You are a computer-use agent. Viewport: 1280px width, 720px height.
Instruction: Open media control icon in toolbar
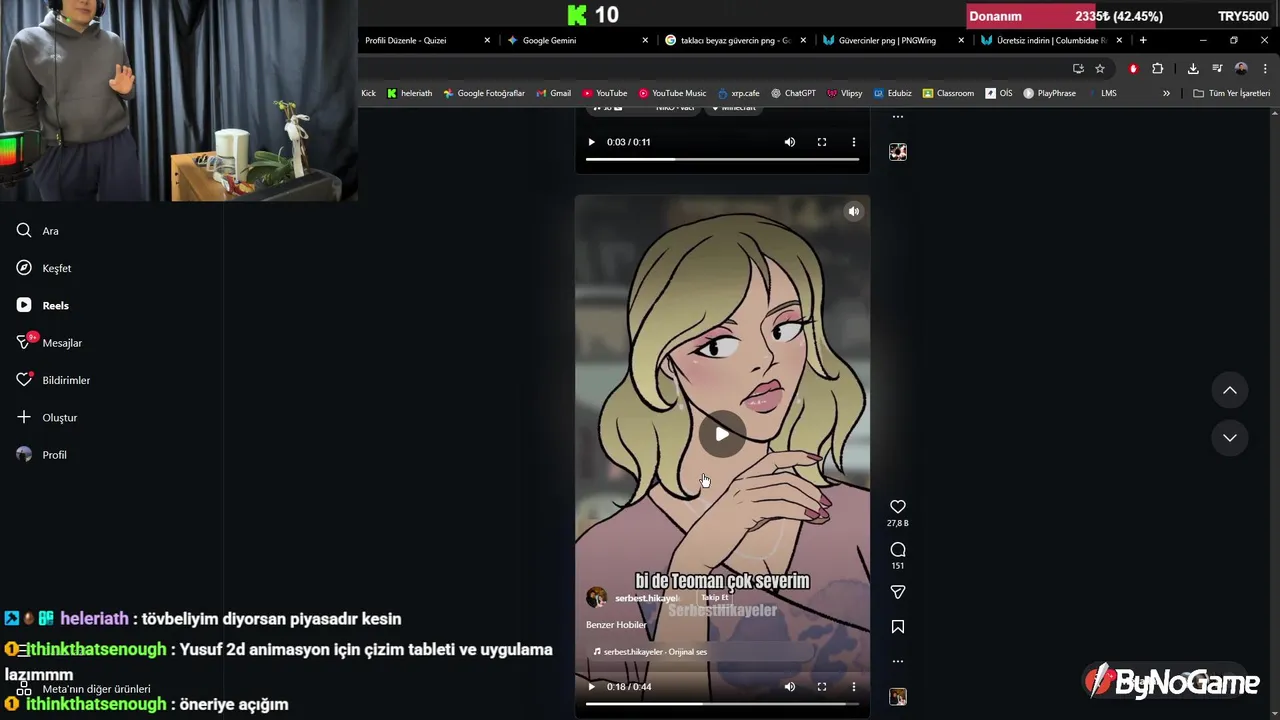[1217, 68]
